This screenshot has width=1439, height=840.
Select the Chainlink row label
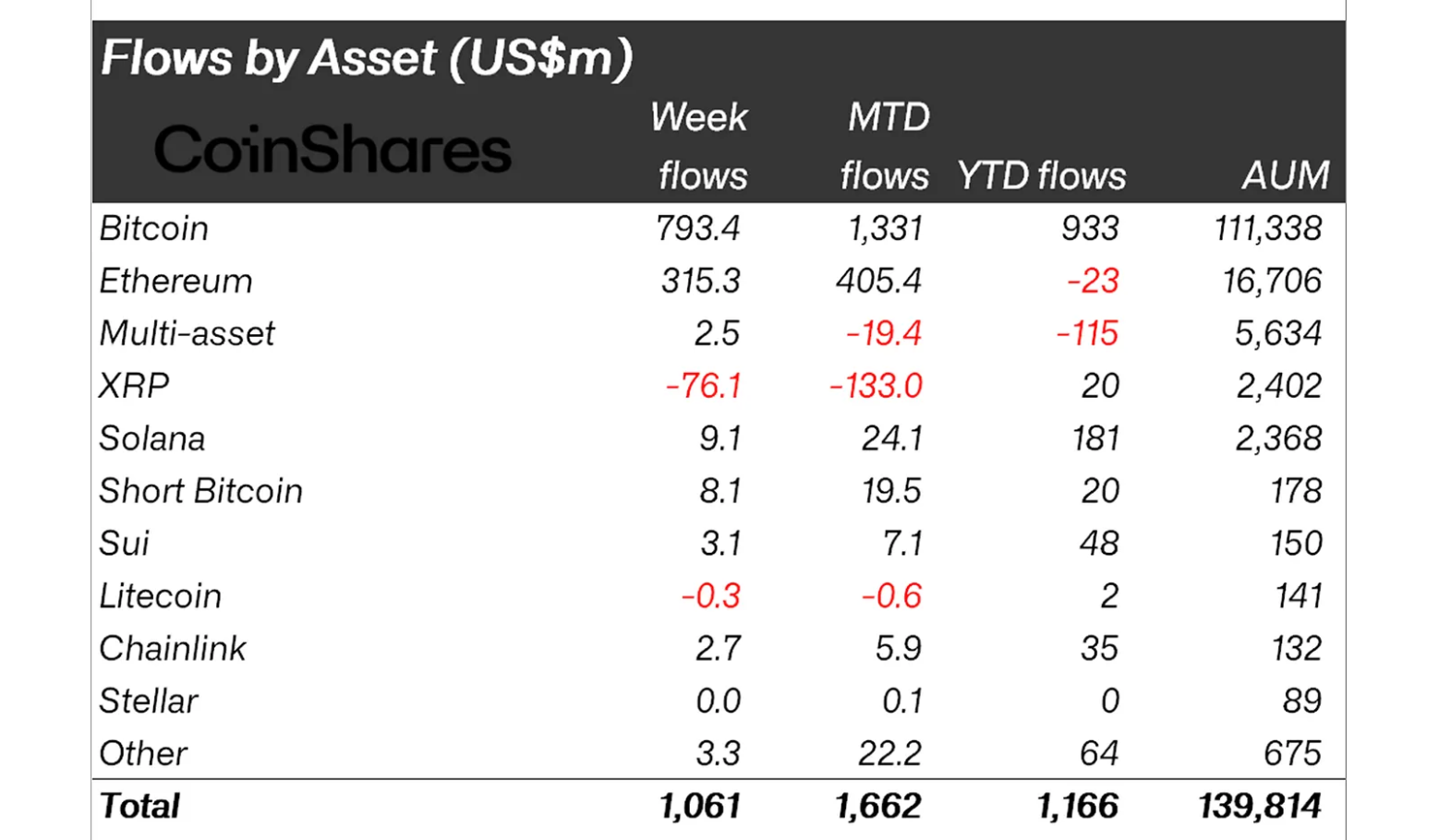pos(173,649)
